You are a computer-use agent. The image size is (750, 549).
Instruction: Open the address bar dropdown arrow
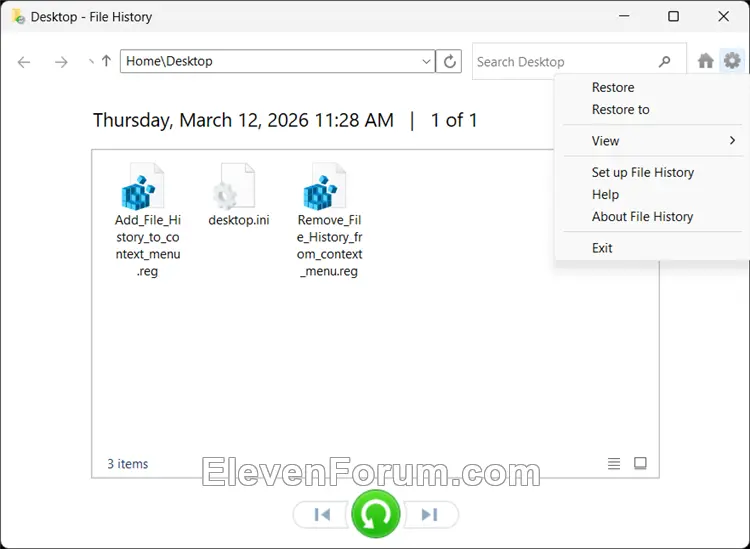pos(426,62)
